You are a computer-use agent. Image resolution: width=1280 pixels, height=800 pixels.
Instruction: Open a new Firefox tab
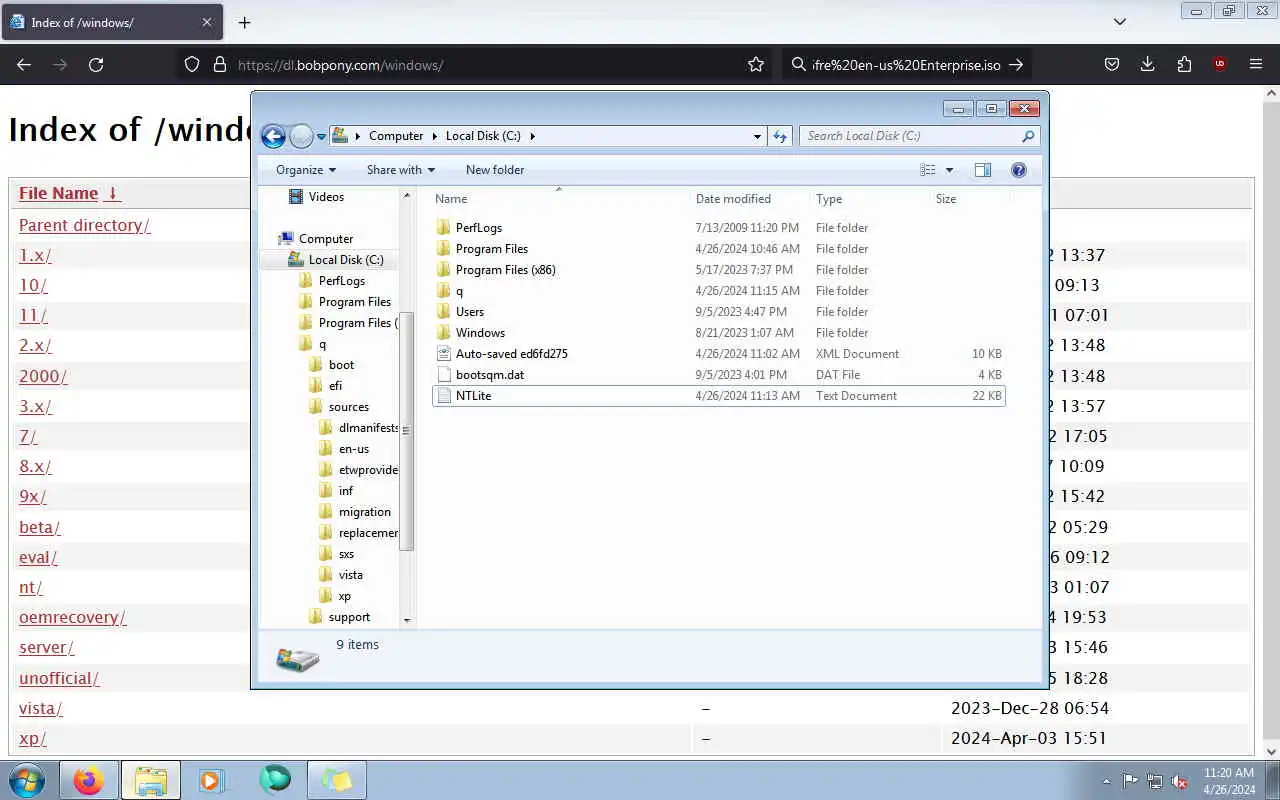pos(244,22)
